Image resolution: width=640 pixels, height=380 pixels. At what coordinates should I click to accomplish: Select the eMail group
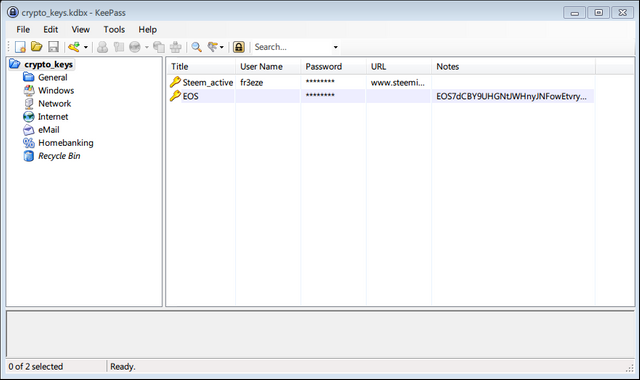(49, 130)
